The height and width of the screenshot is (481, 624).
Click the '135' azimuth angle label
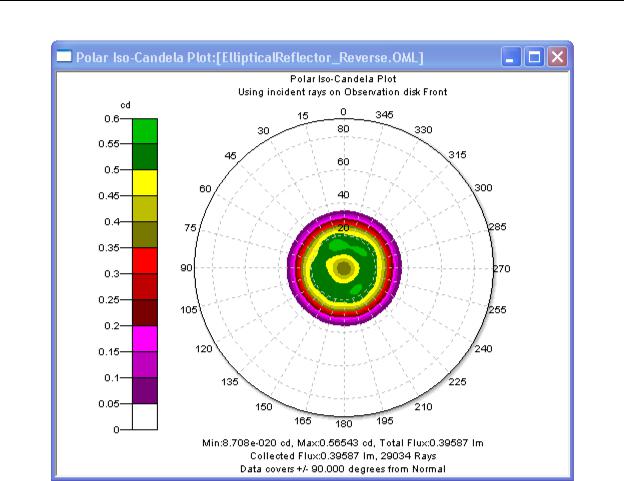point(230,382)
